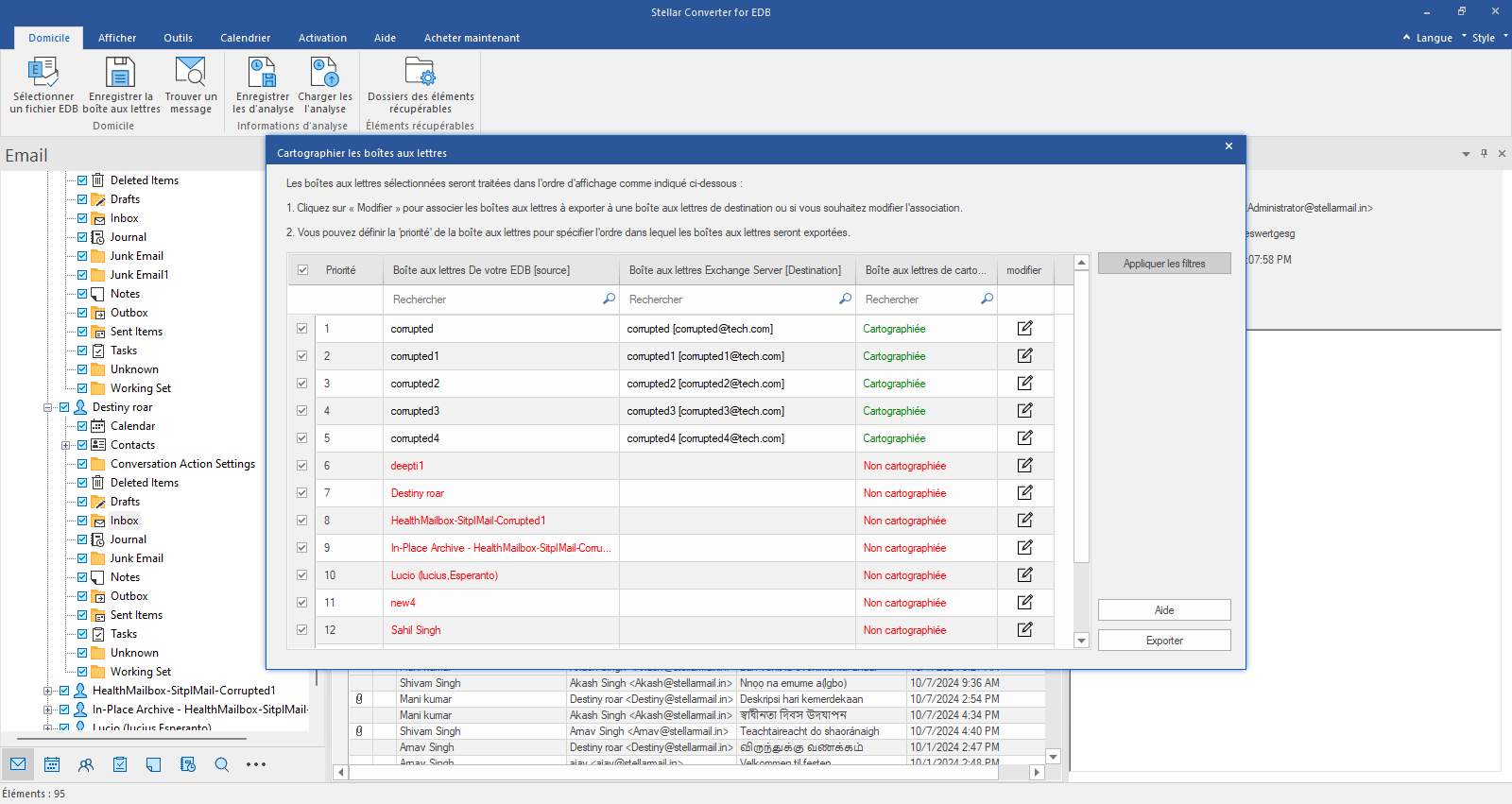Uncheck priority 7 Destiny roar checkbox
The image size is (1512, 804).
(x=302, y=493)
